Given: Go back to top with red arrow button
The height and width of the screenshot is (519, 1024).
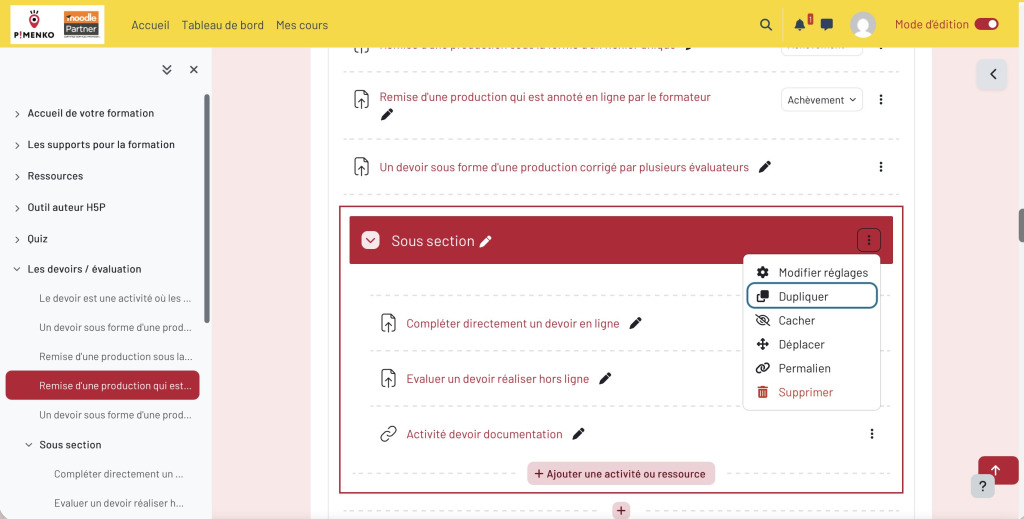Looking at the screenshot, I should [996, 469].
